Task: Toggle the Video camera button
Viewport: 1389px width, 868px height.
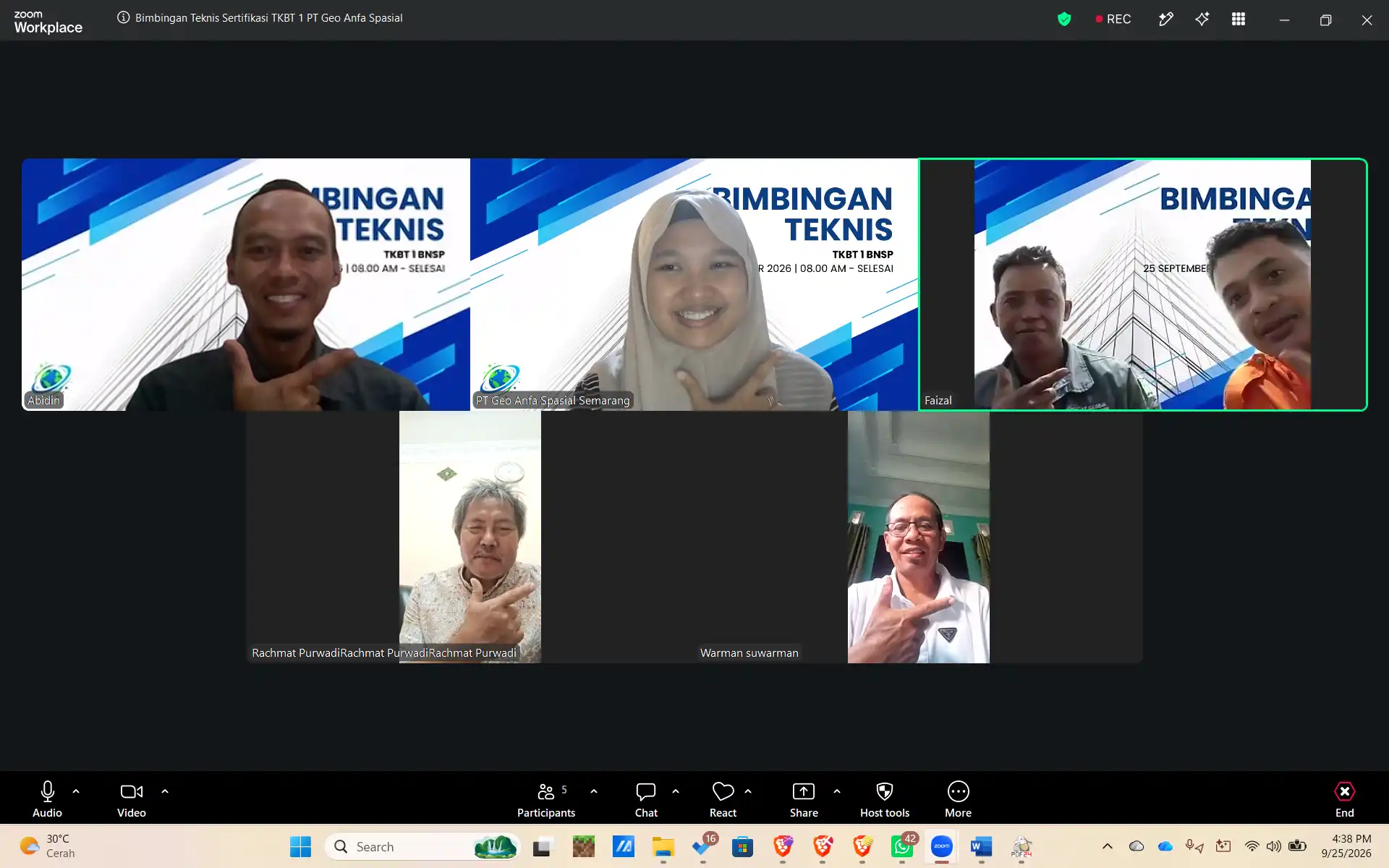Action: tap(132, 799)
